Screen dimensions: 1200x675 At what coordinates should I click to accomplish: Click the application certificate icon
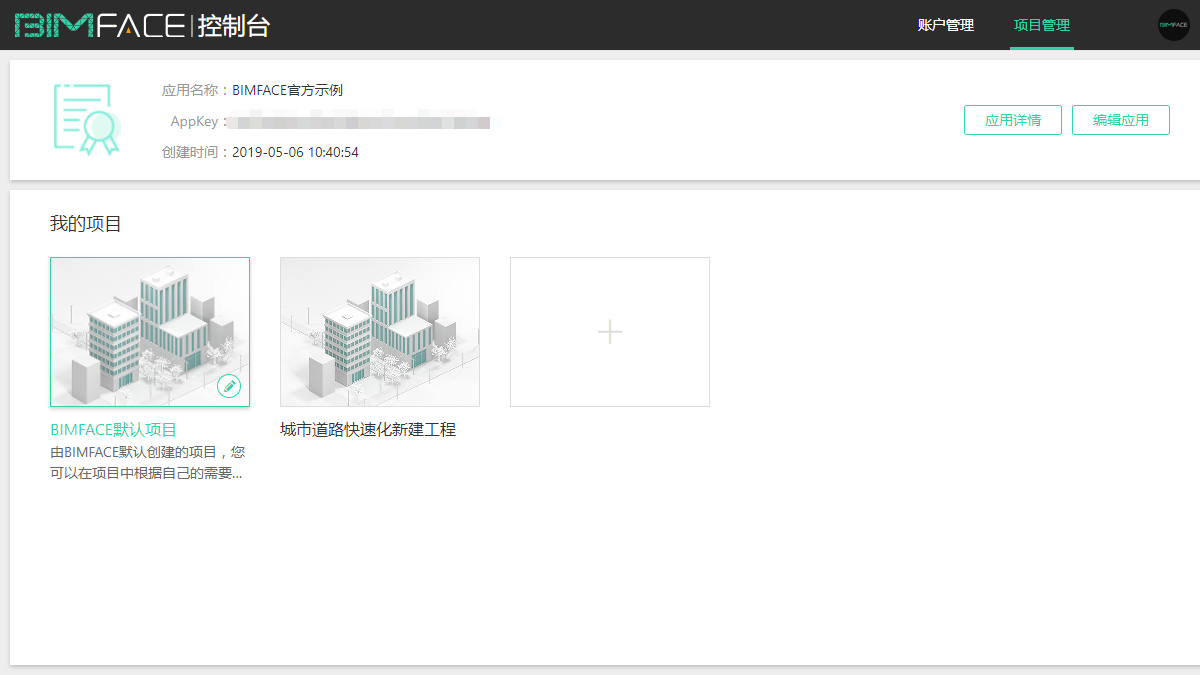coord(86,119)
